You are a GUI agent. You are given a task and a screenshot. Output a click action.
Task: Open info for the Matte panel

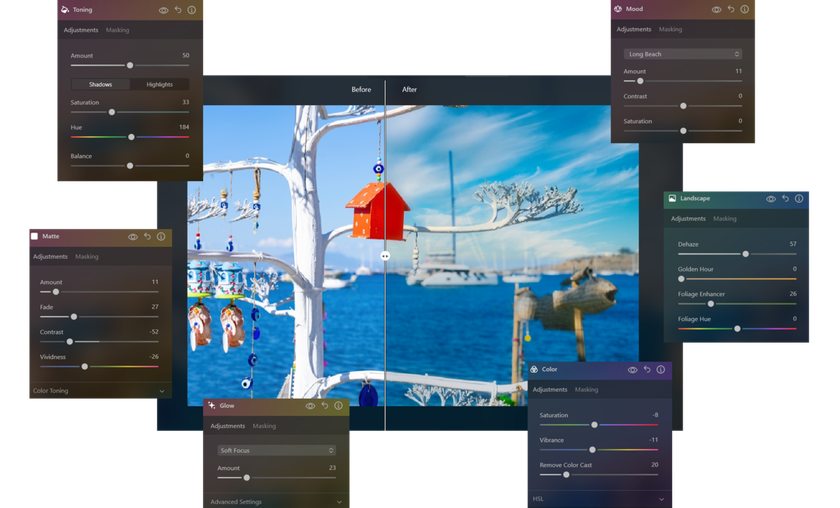click(x=161, y=237)
